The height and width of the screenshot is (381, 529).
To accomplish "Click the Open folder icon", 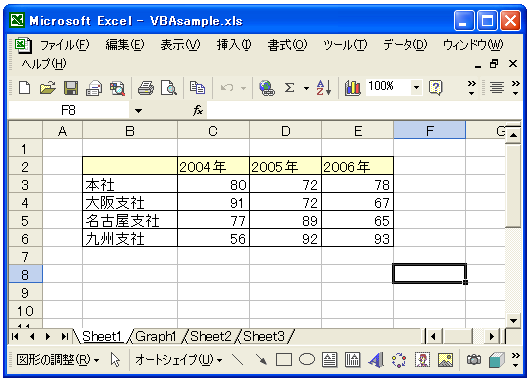I will 48,88.
